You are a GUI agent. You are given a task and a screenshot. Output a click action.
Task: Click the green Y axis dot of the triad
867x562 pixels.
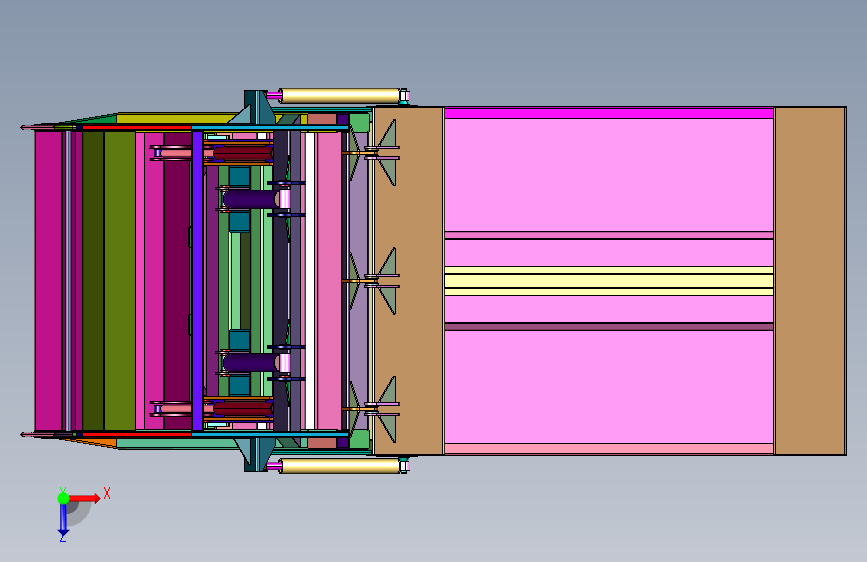[x=63, y=498]
